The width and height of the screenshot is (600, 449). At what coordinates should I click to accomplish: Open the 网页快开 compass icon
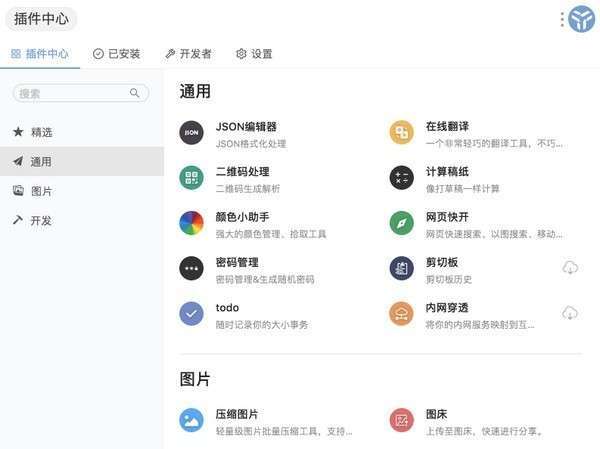(x=401, y=223)
